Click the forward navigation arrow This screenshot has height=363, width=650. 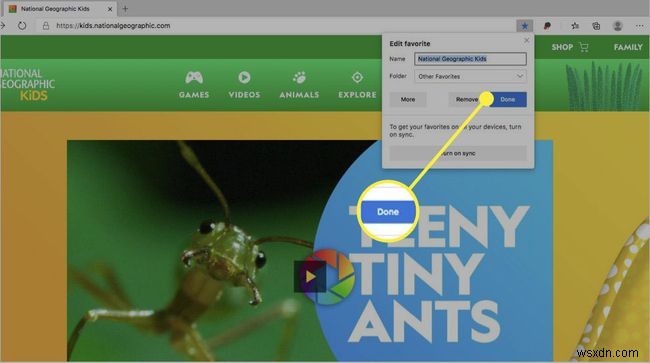[3, 26]
